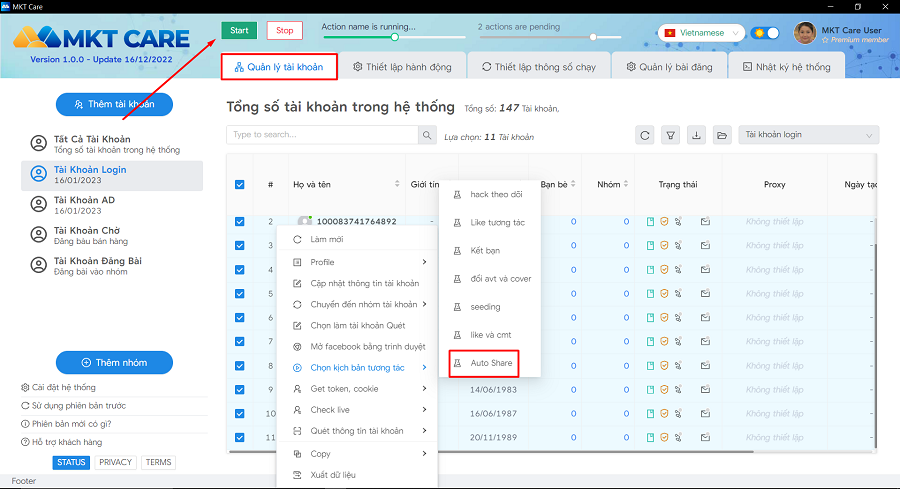Click the Làm mới refresh icon in context menu
Image resolution: width=900 pixels, height=489 pixels.
pyautogui.click(x=297, y=239)
